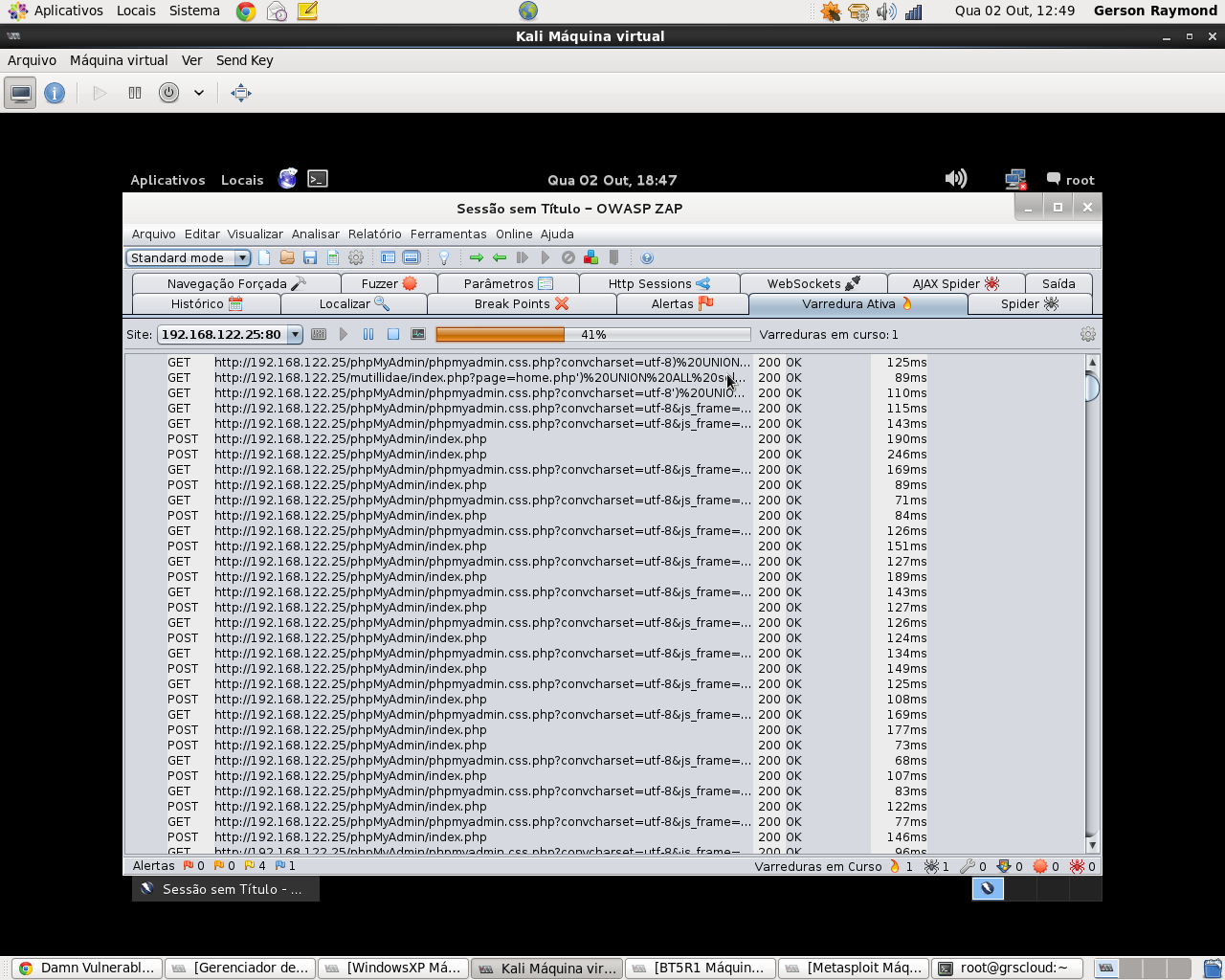Viewport: 1225px width, 980px height.
Task: Open Máquina virtual menu of viewer
Action: click(x=119, y=60)
